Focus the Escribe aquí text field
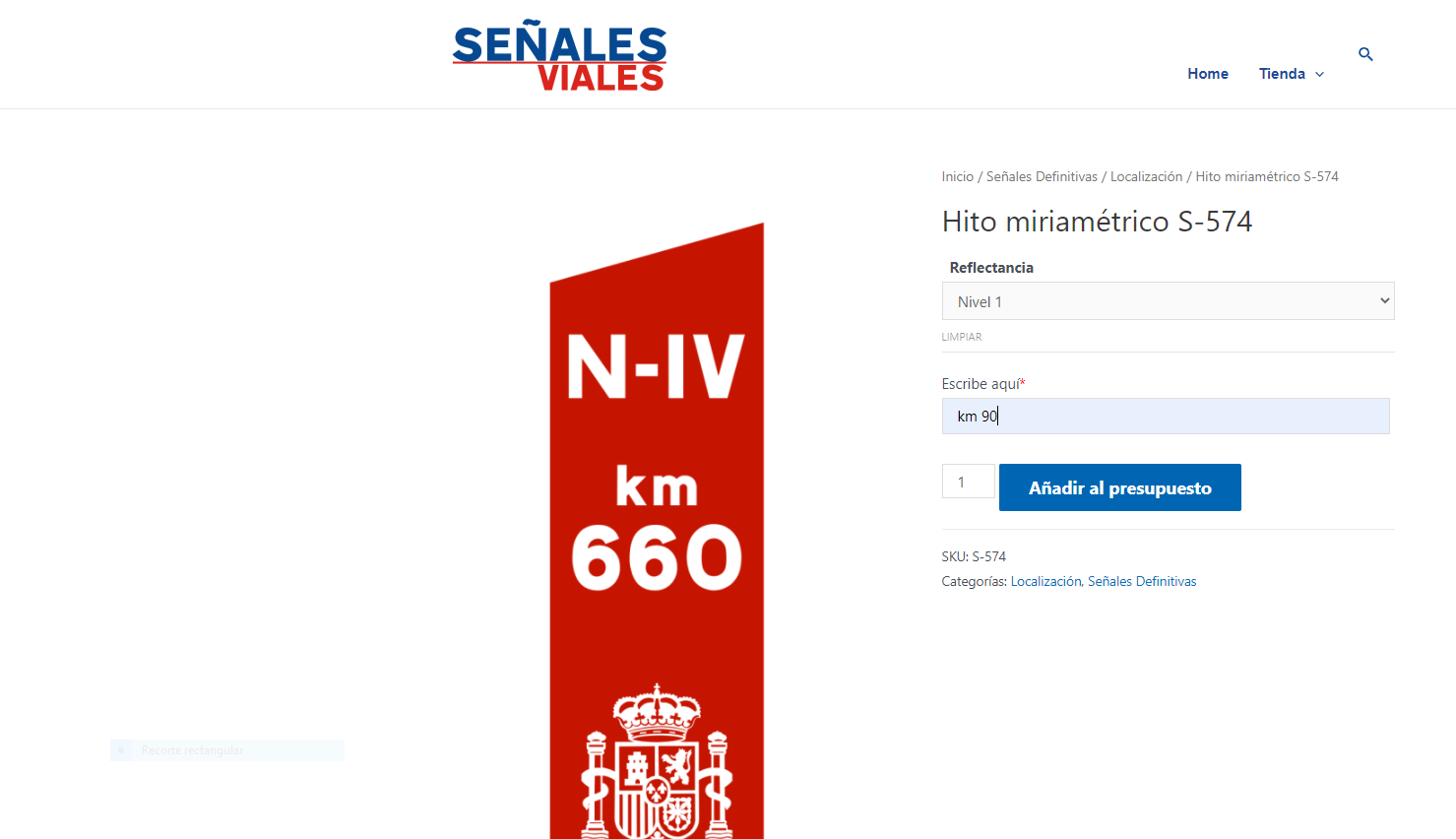 (x=1166, y=417)
